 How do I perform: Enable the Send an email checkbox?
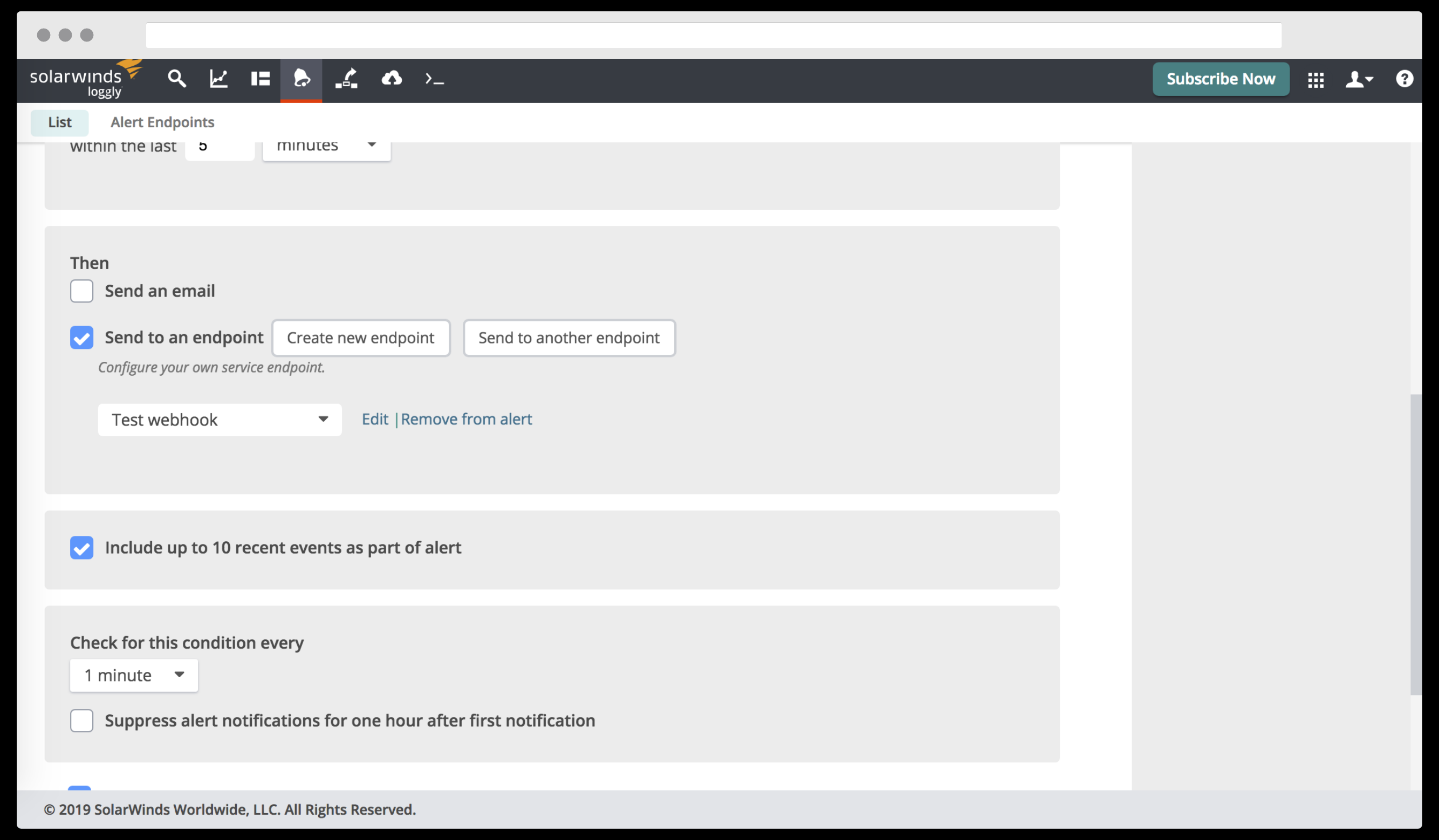click(81, 291)
